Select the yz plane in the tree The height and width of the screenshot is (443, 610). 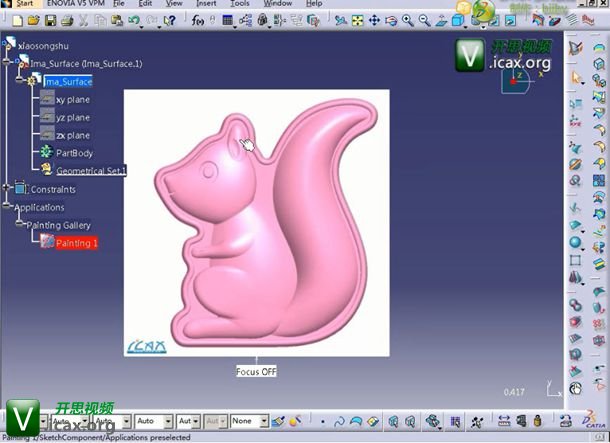coord(73,118)
